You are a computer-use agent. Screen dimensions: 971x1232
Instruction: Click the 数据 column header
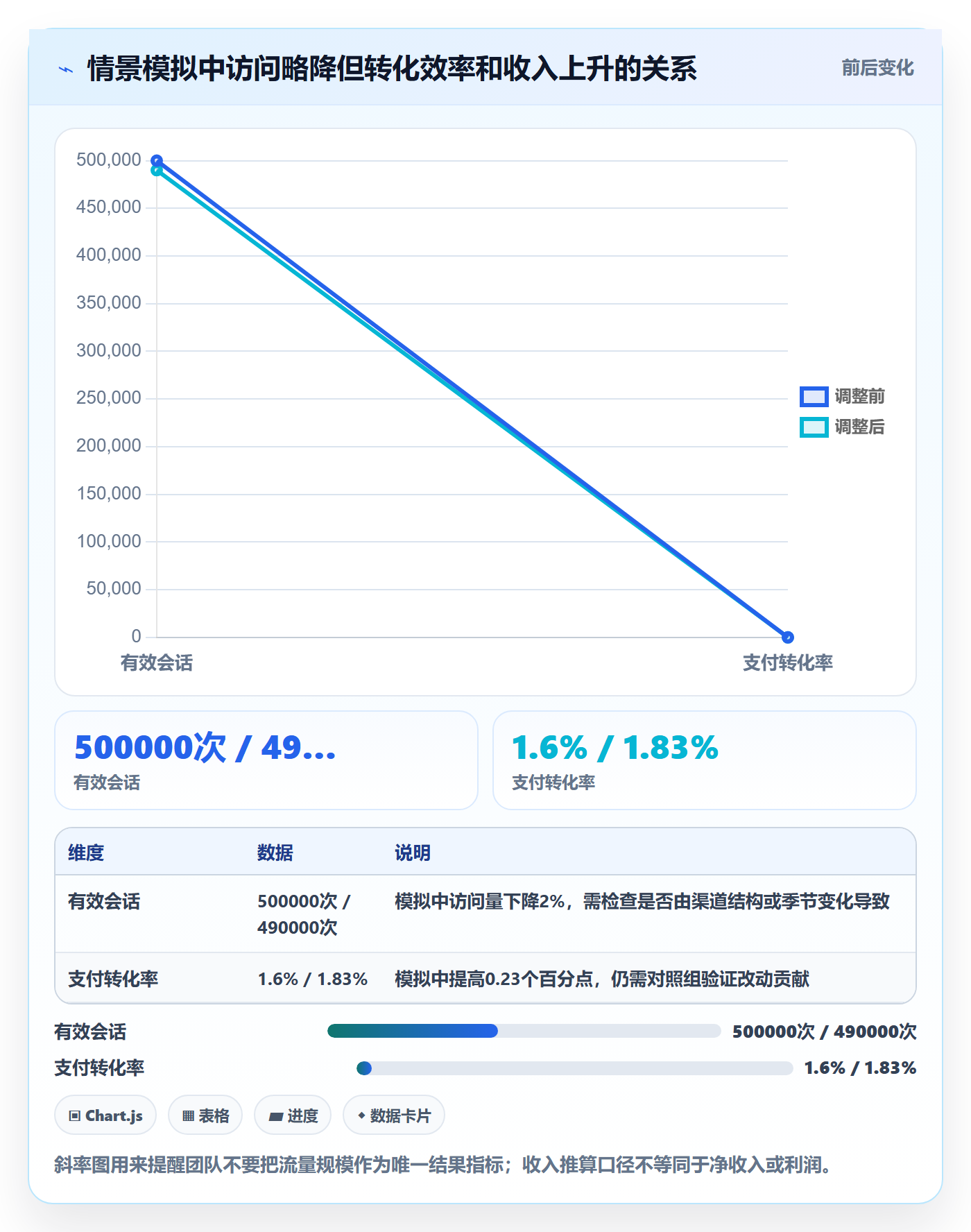pos(275,853)
